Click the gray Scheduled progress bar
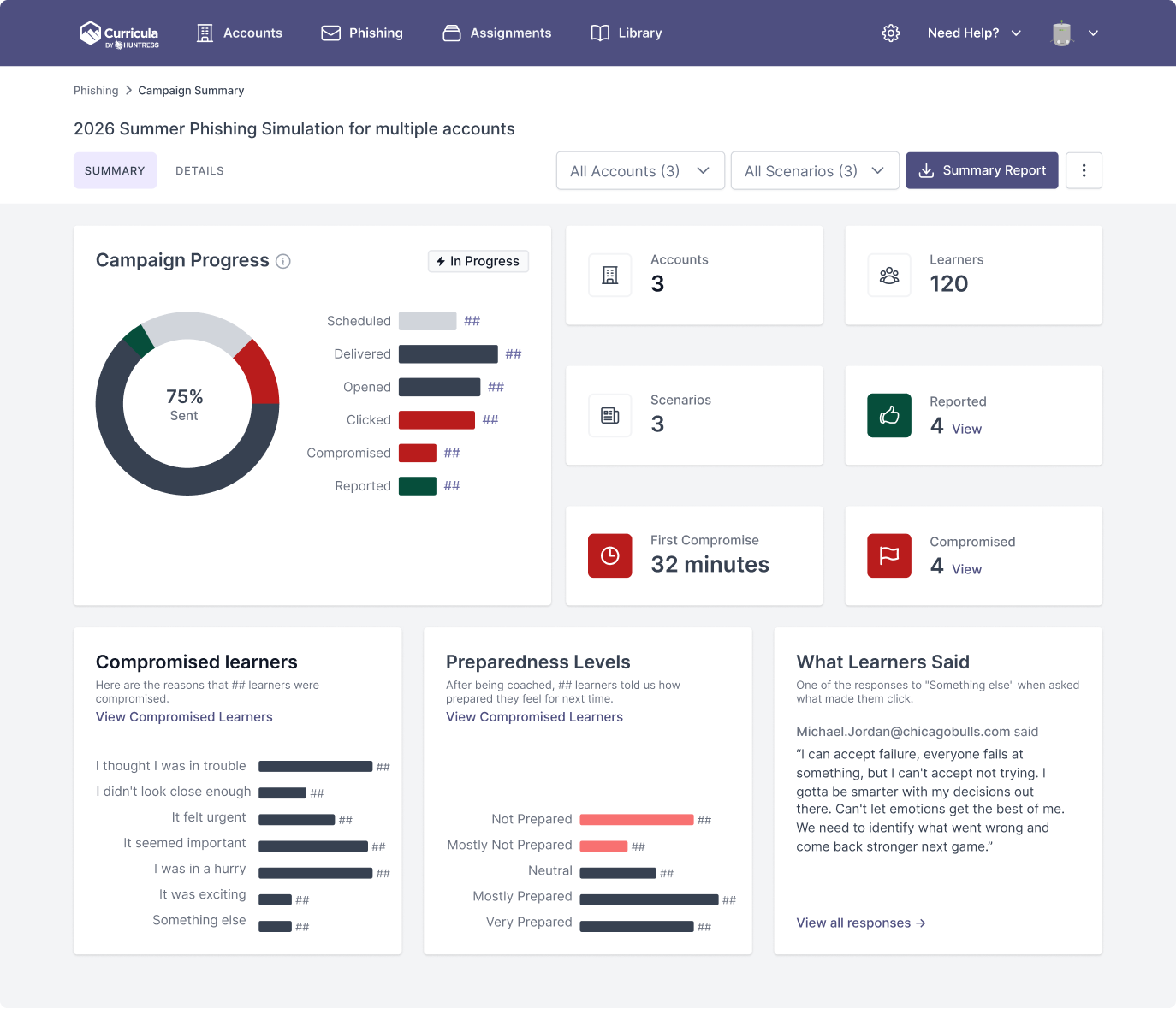The height and width of the screenshot is (1009, 1176). coord(427,321)
